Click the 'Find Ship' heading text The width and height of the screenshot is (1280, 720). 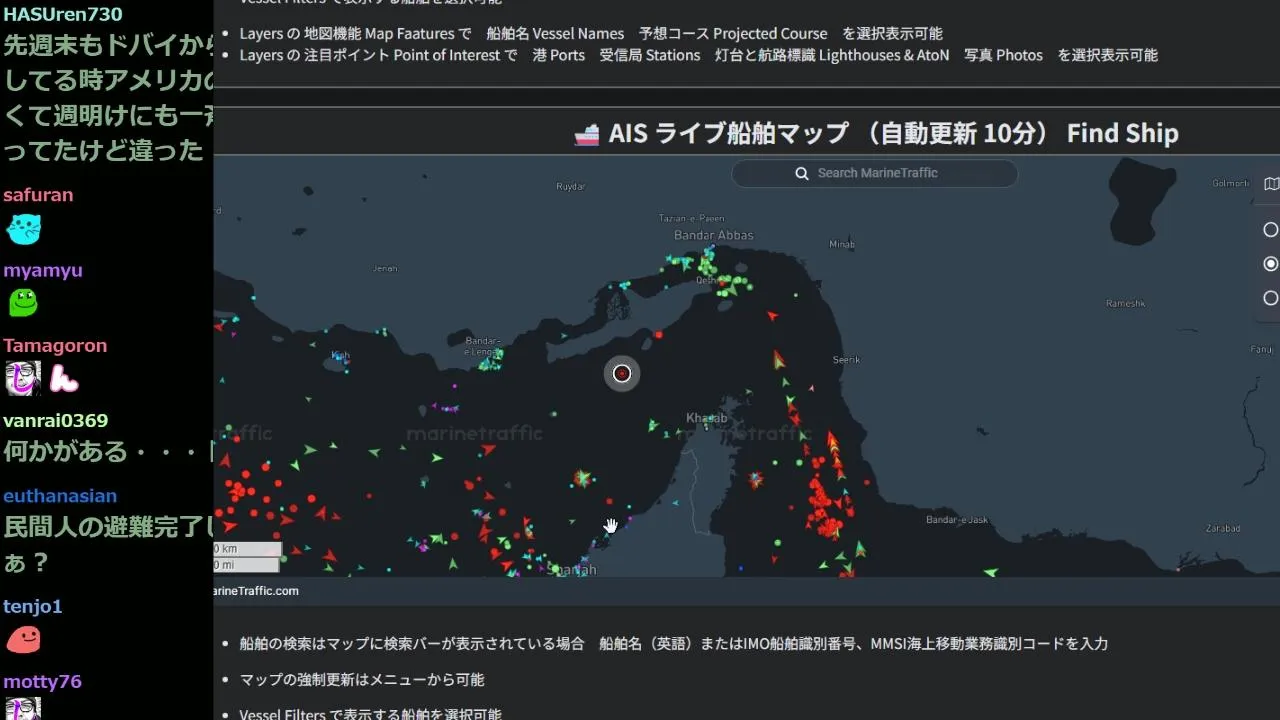click(1123, 133)
